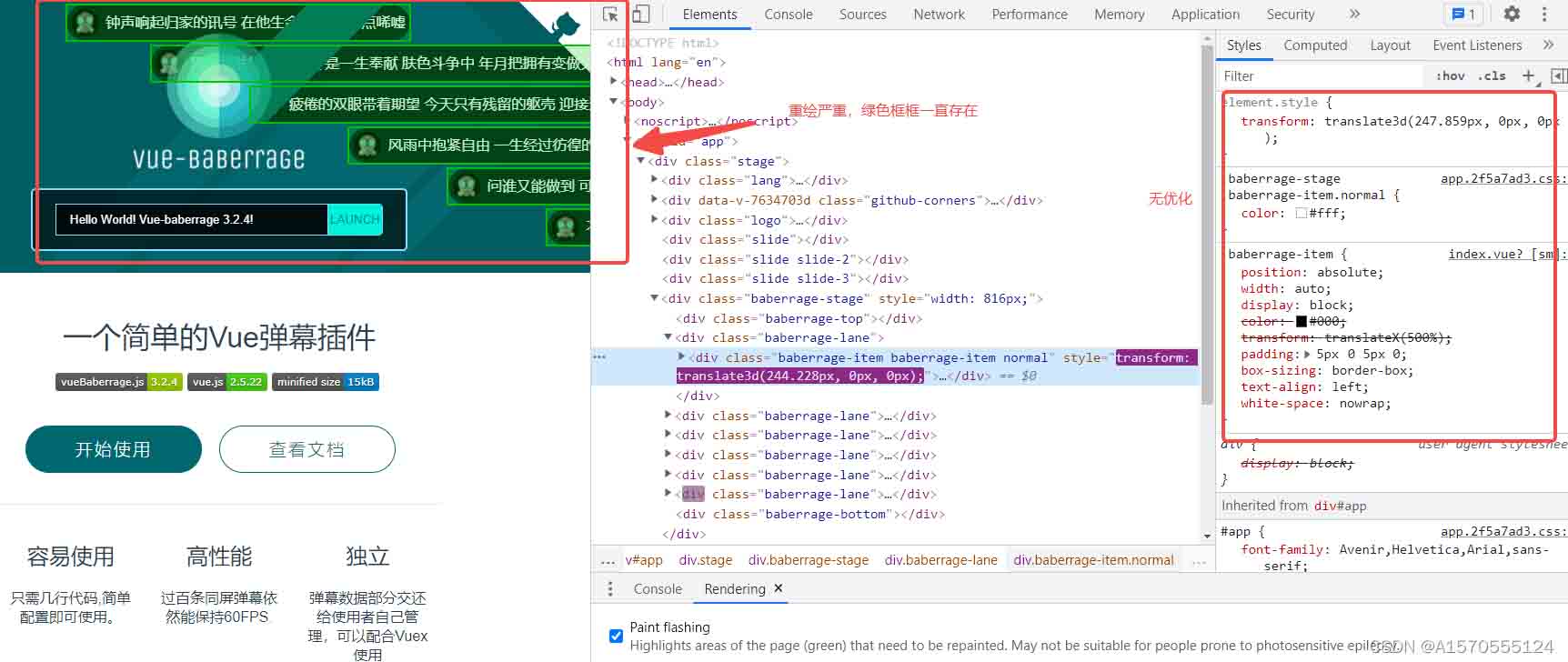Switch to the drawer Console tab
The image size is (1568, 662).
click(x=658, y=589)
